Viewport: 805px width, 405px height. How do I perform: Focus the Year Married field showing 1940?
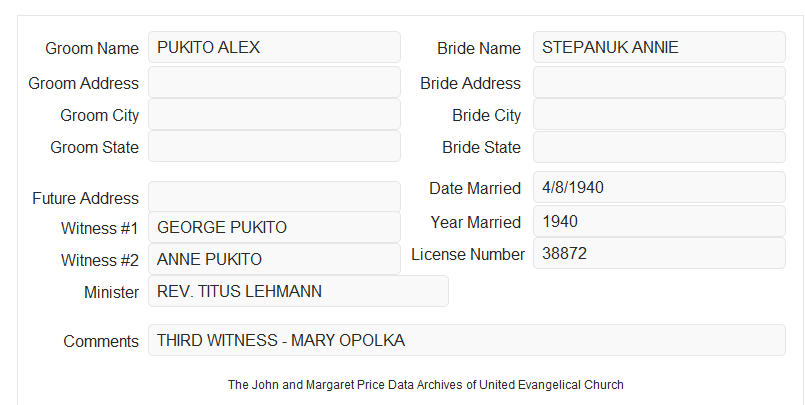tap(659, 221)
